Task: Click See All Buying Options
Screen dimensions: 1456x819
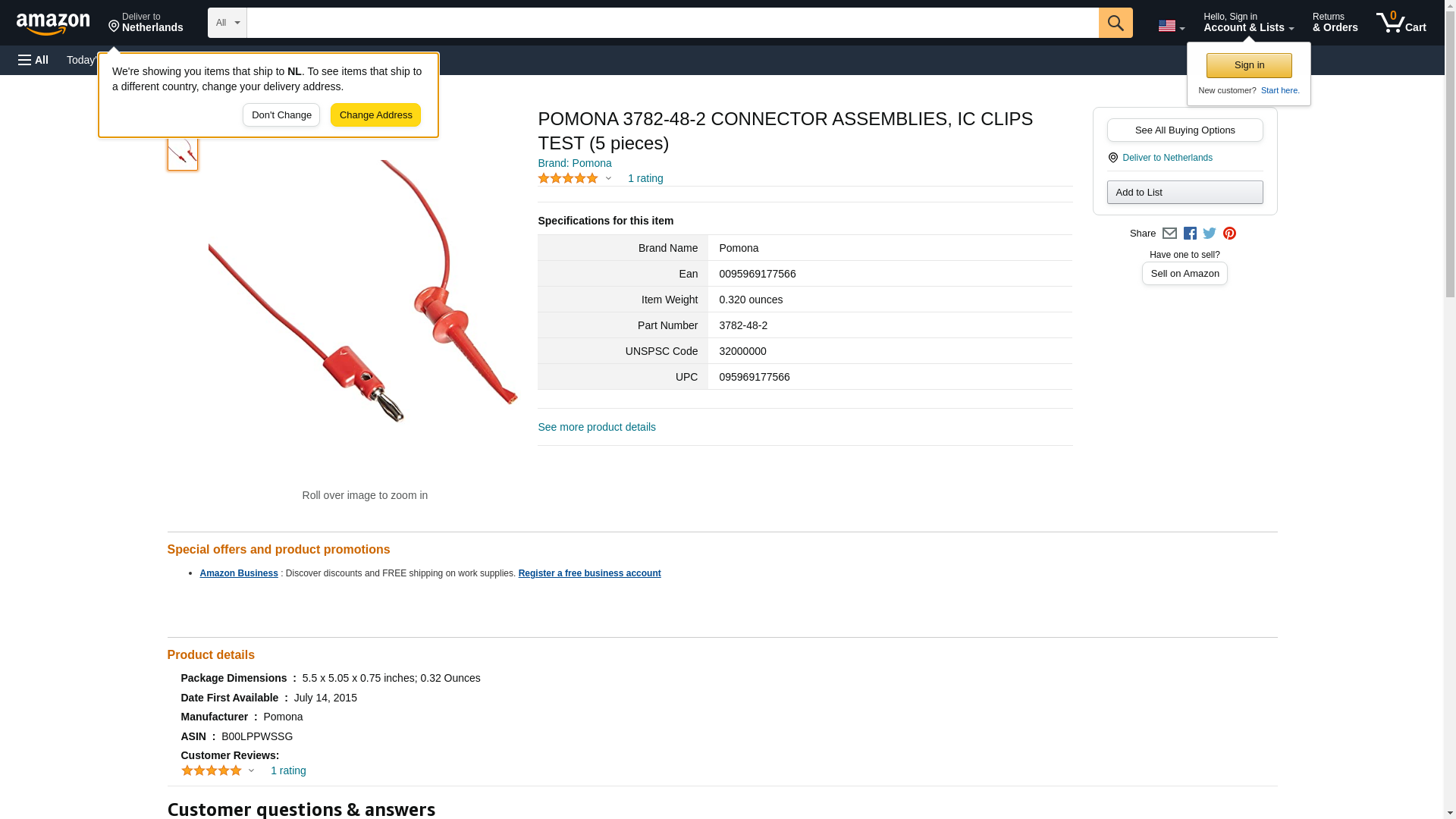Action: [1185, 130]
